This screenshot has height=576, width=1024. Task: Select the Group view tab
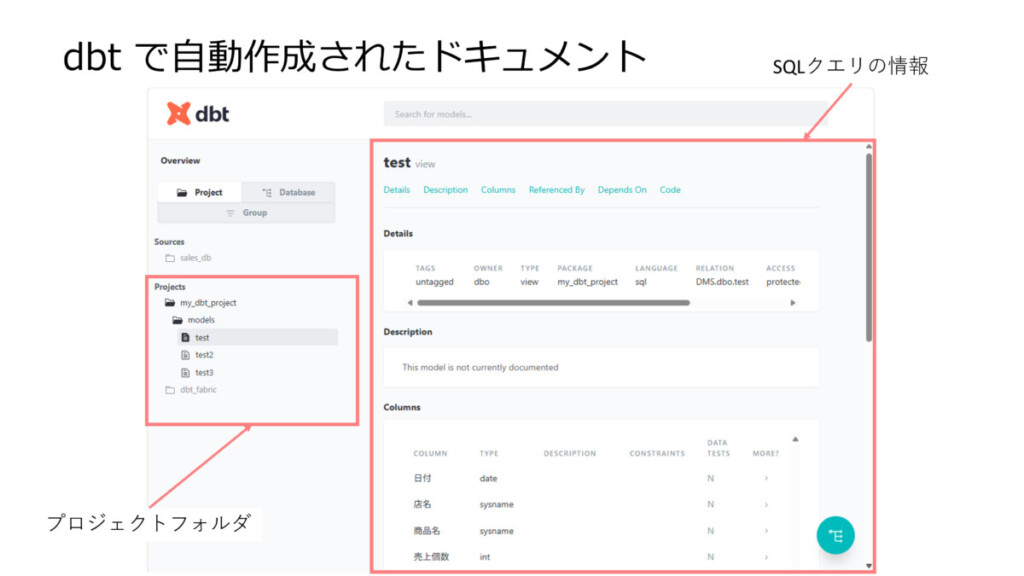click(246, 213)
